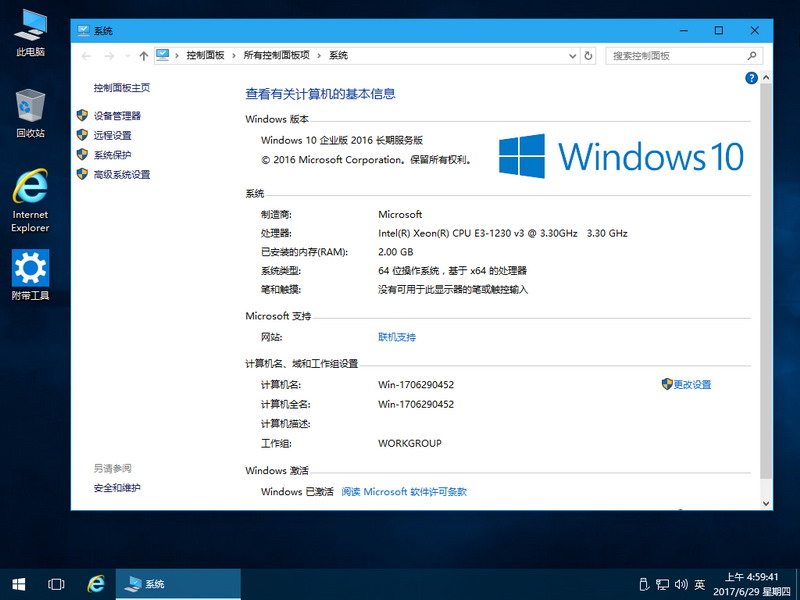Select 系统 window taskbar button
800x600 pixels.
178,584
